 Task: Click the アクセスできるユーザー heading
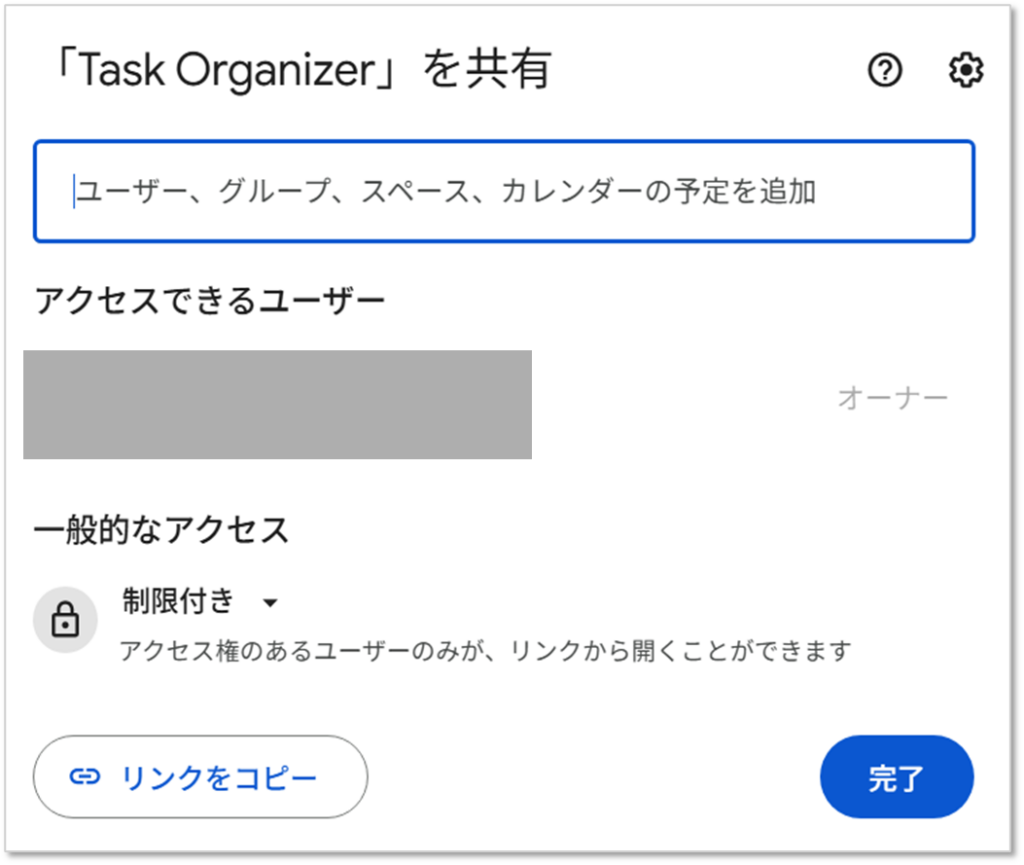tap(210, 299)
